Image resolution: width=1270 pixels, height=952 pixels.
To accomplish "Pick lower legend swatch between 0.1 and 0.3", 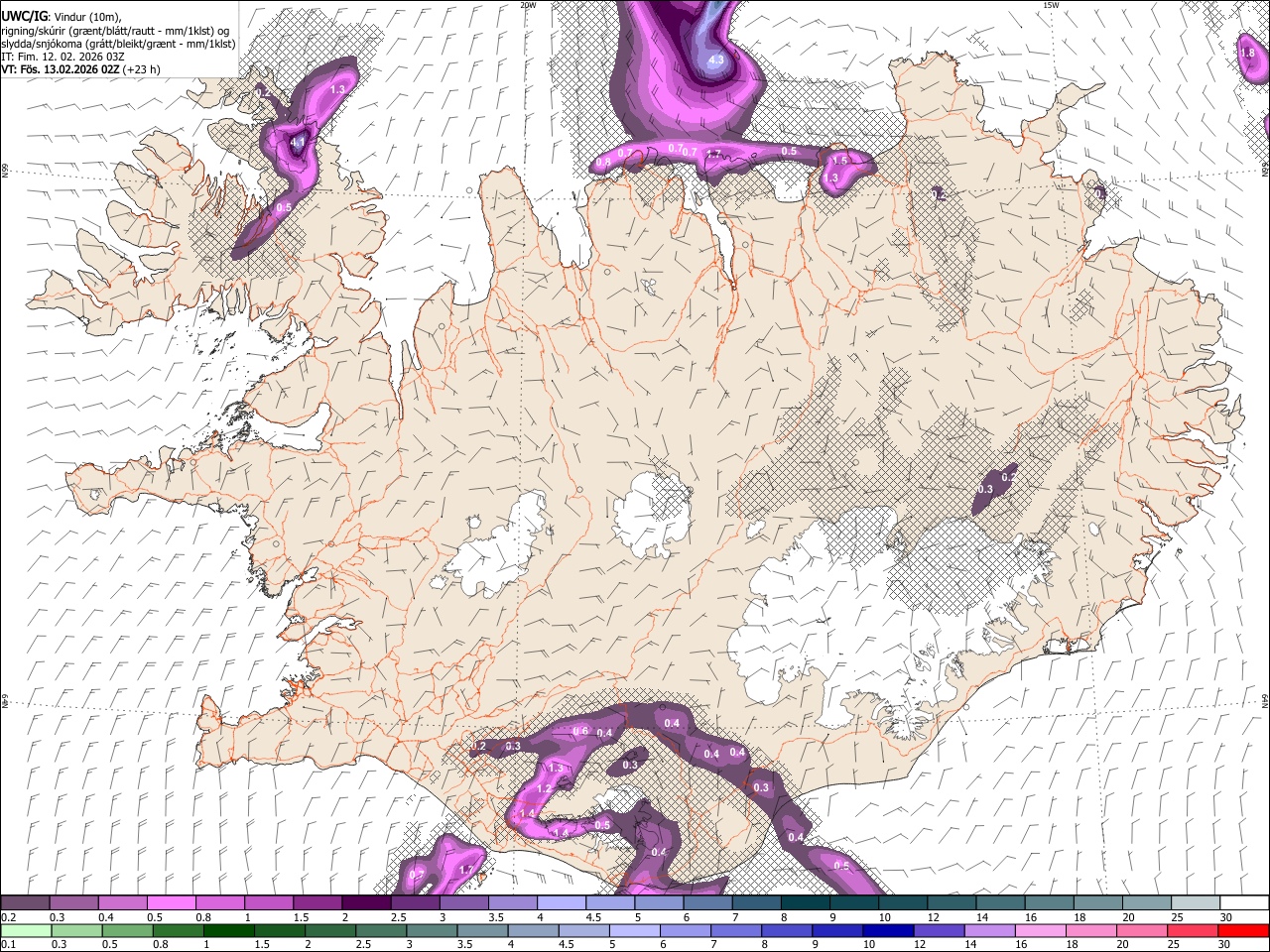I will [26, 930].
